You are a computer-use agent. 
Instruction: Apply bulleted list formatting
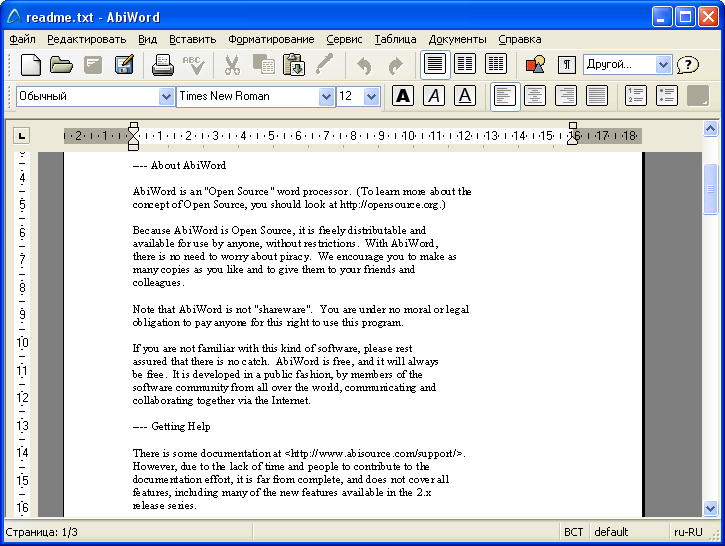pos(667,96)
